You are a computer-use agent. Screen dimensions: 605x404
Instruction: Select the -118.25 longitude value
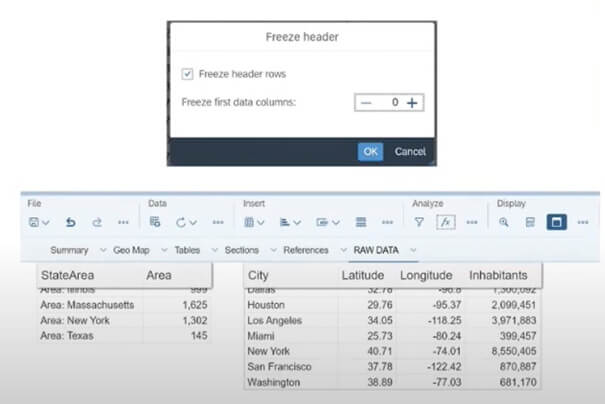pyautogui.click(x=444, y=320)
